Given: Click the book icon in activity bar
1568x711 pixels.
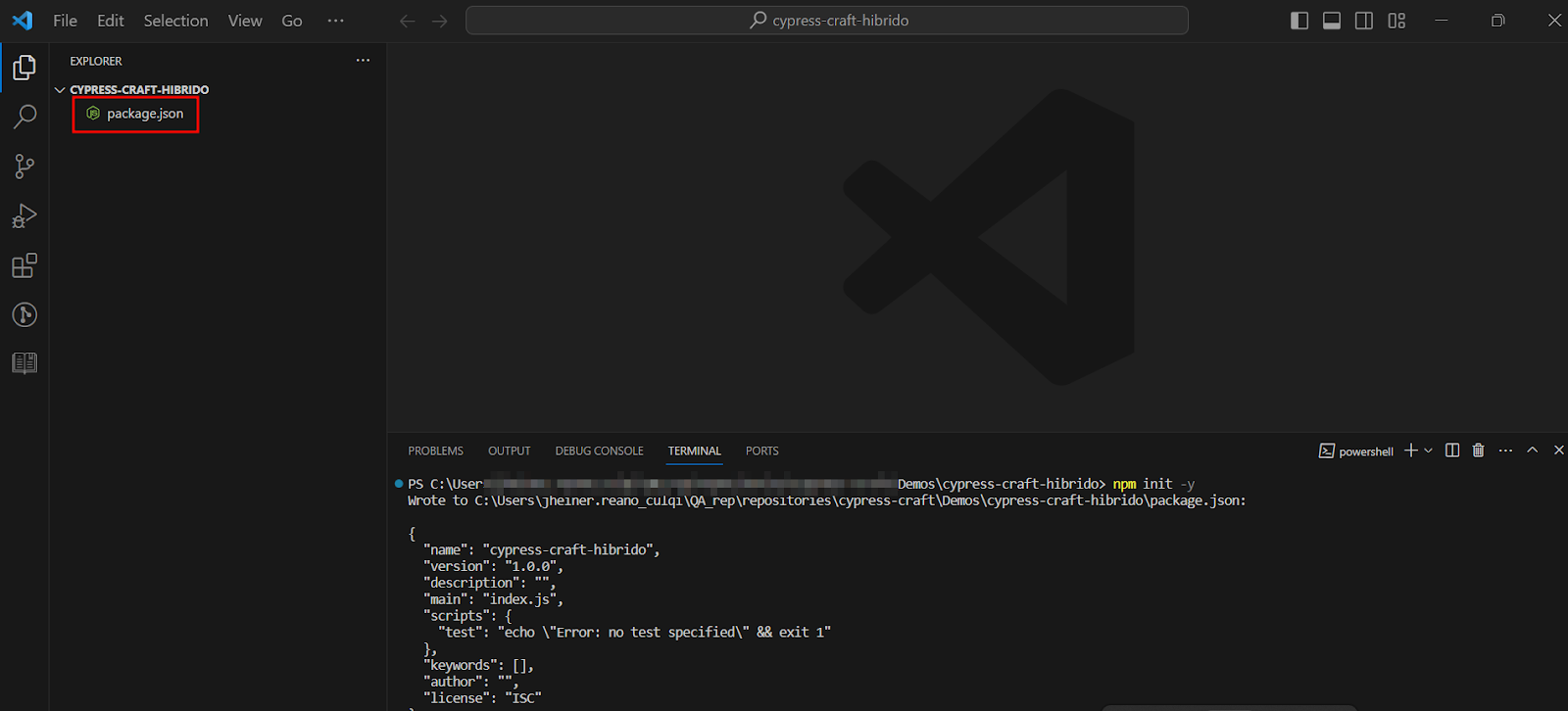Looking at the screenshot, I should click(x=24, y=363).
